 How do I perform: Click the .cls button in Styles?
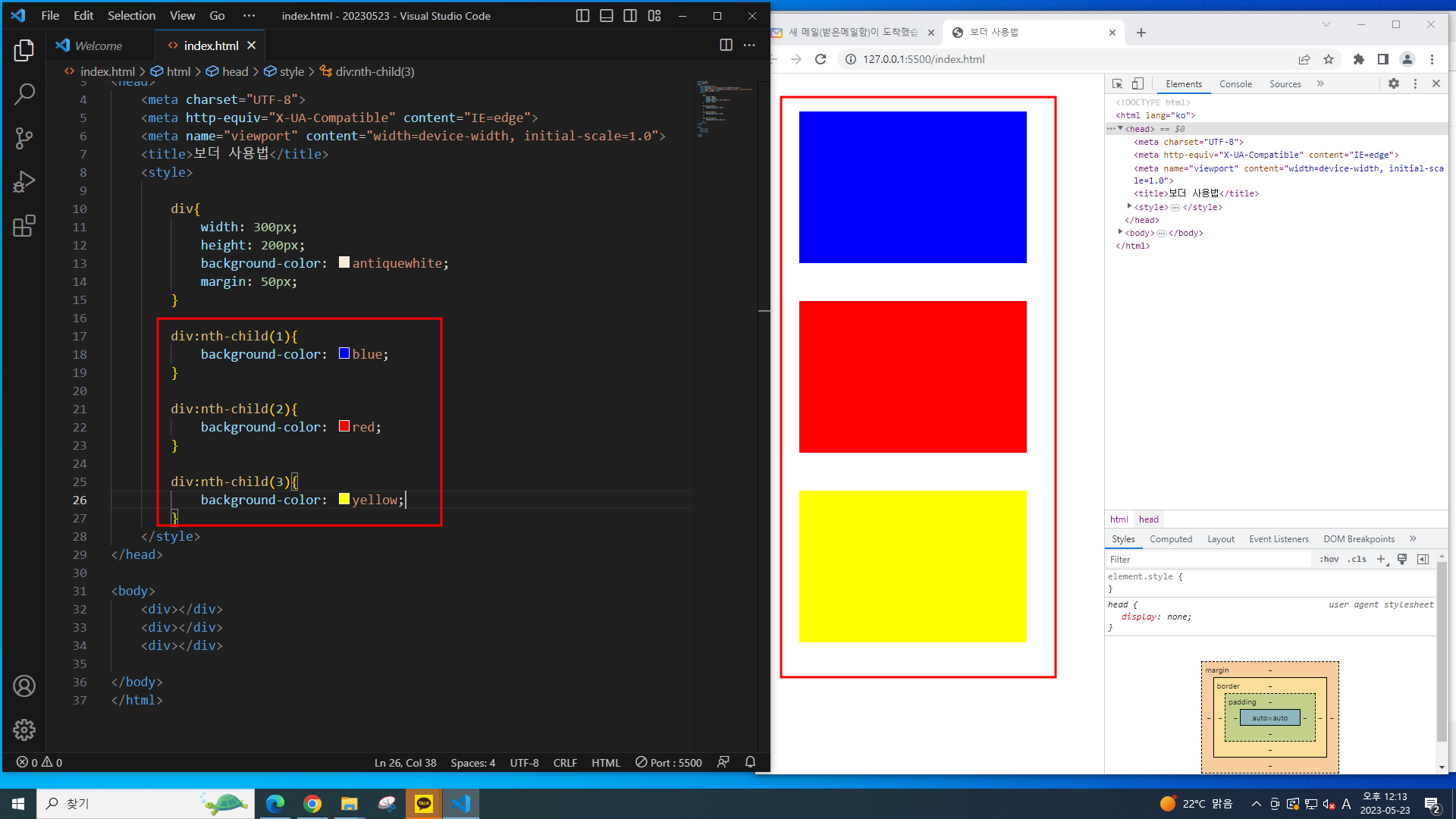(x=1357, y=560)
